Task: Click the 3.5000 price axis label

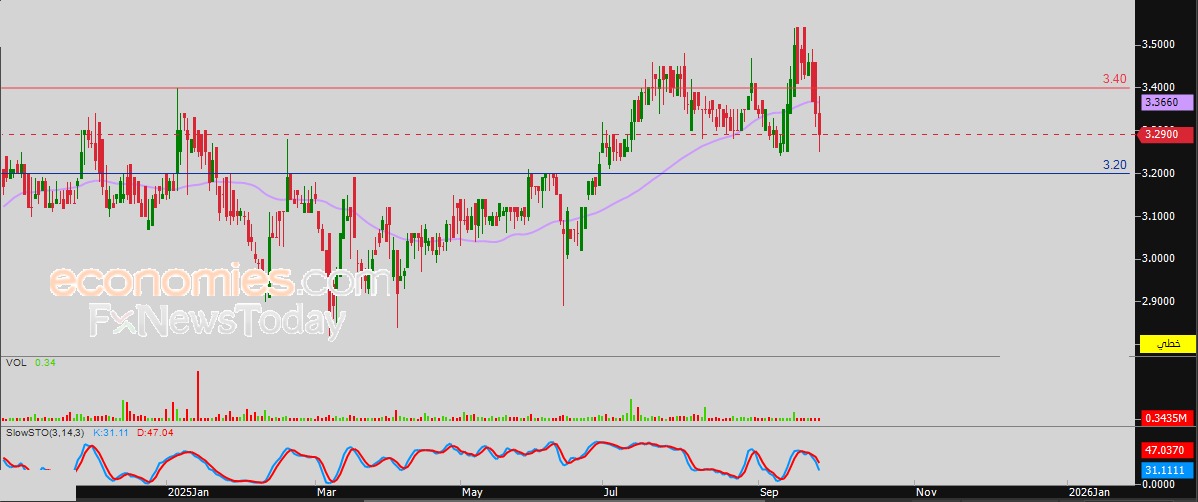Action: pos(1158,45)
